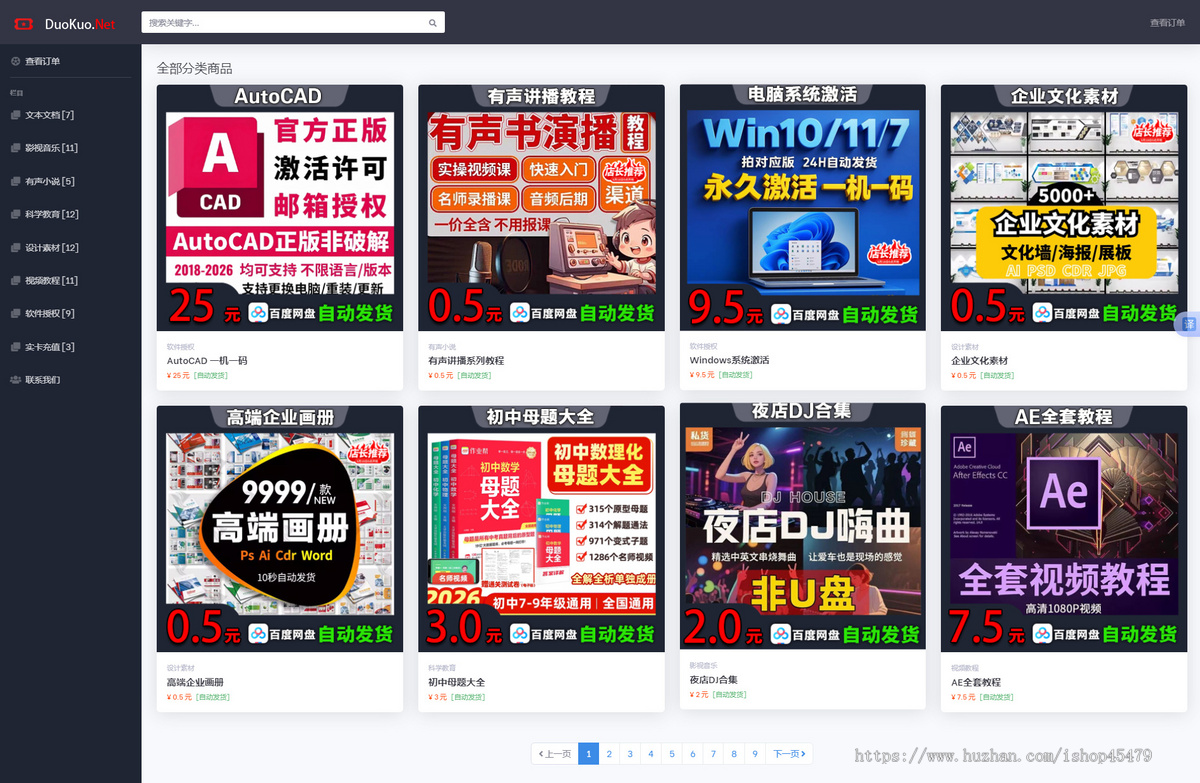Open the 夜店DJ合集 product image
The height and width of the screenshot is (783, 1200).
click(x=803, y=526)
